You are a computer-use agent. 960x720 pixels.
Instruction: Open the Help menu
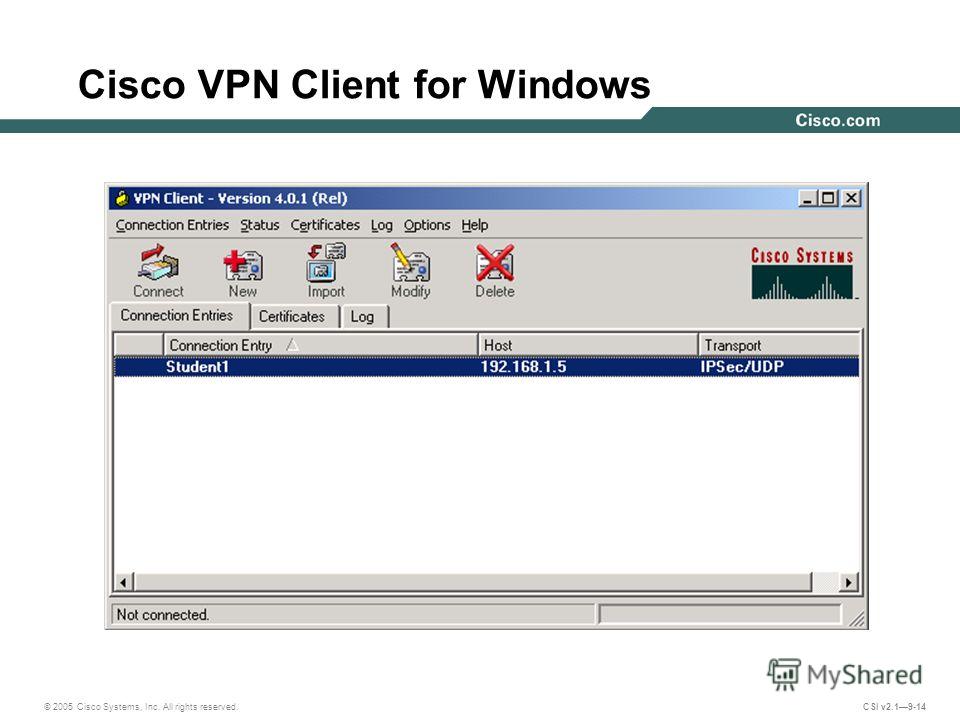click(x=474, y=225)
